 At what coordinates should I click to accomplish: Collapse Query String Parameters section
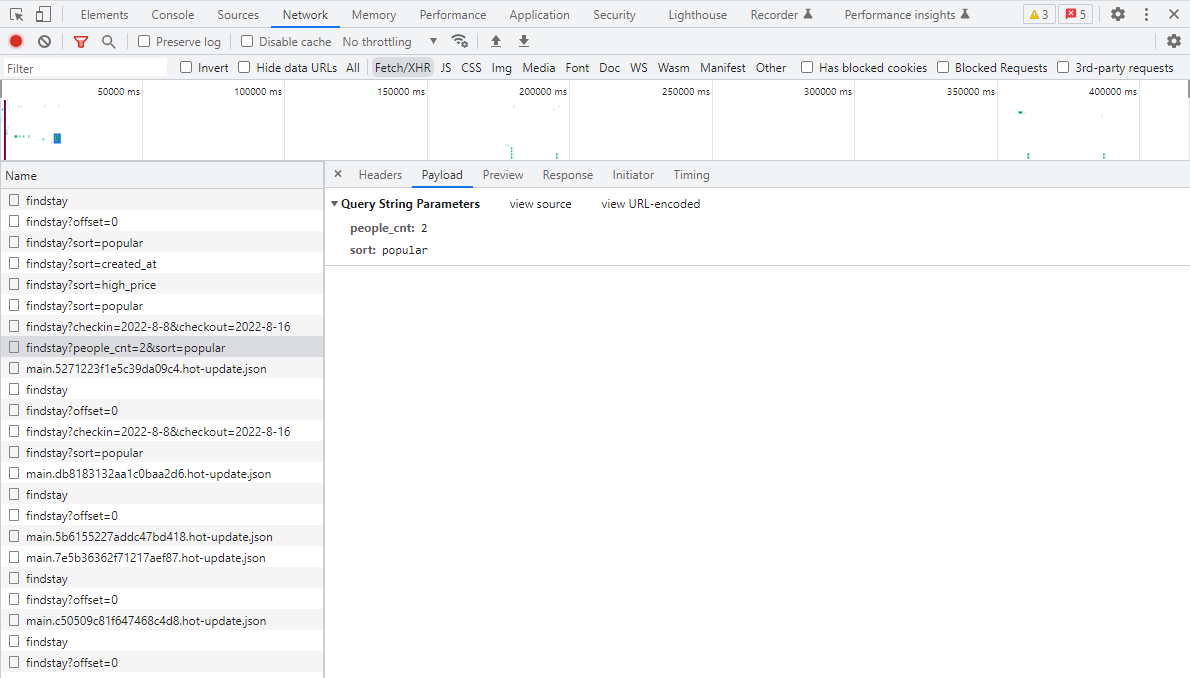pyautogui.click(x=334, y=203)
